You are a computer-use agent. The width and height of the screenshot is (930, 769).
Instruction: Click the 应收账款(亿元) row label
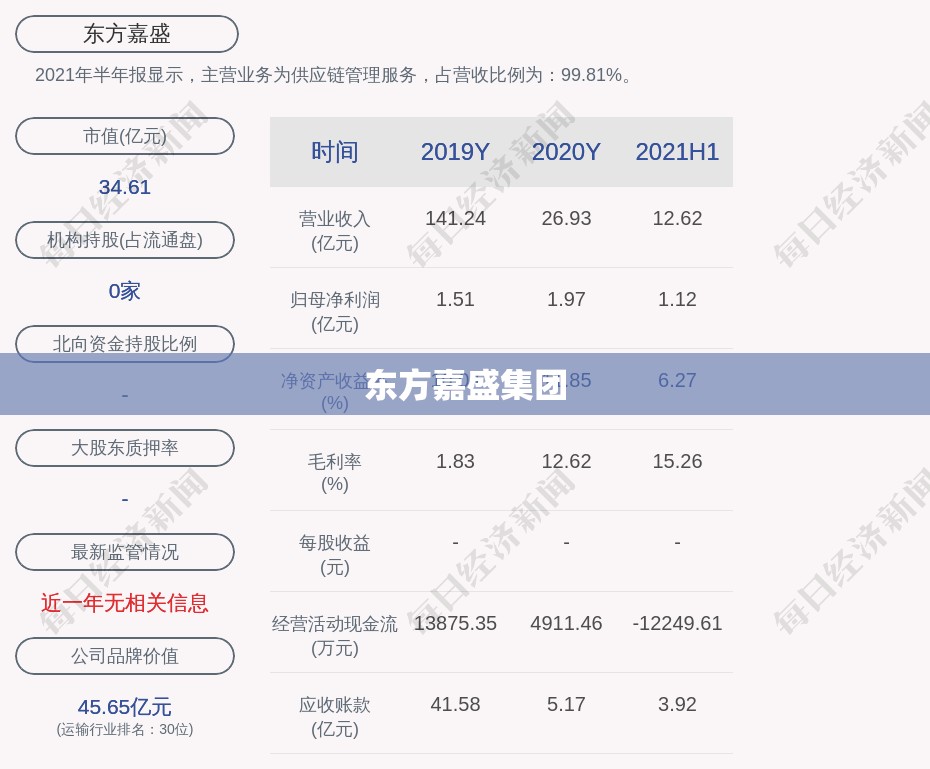(x=335, y=717)
